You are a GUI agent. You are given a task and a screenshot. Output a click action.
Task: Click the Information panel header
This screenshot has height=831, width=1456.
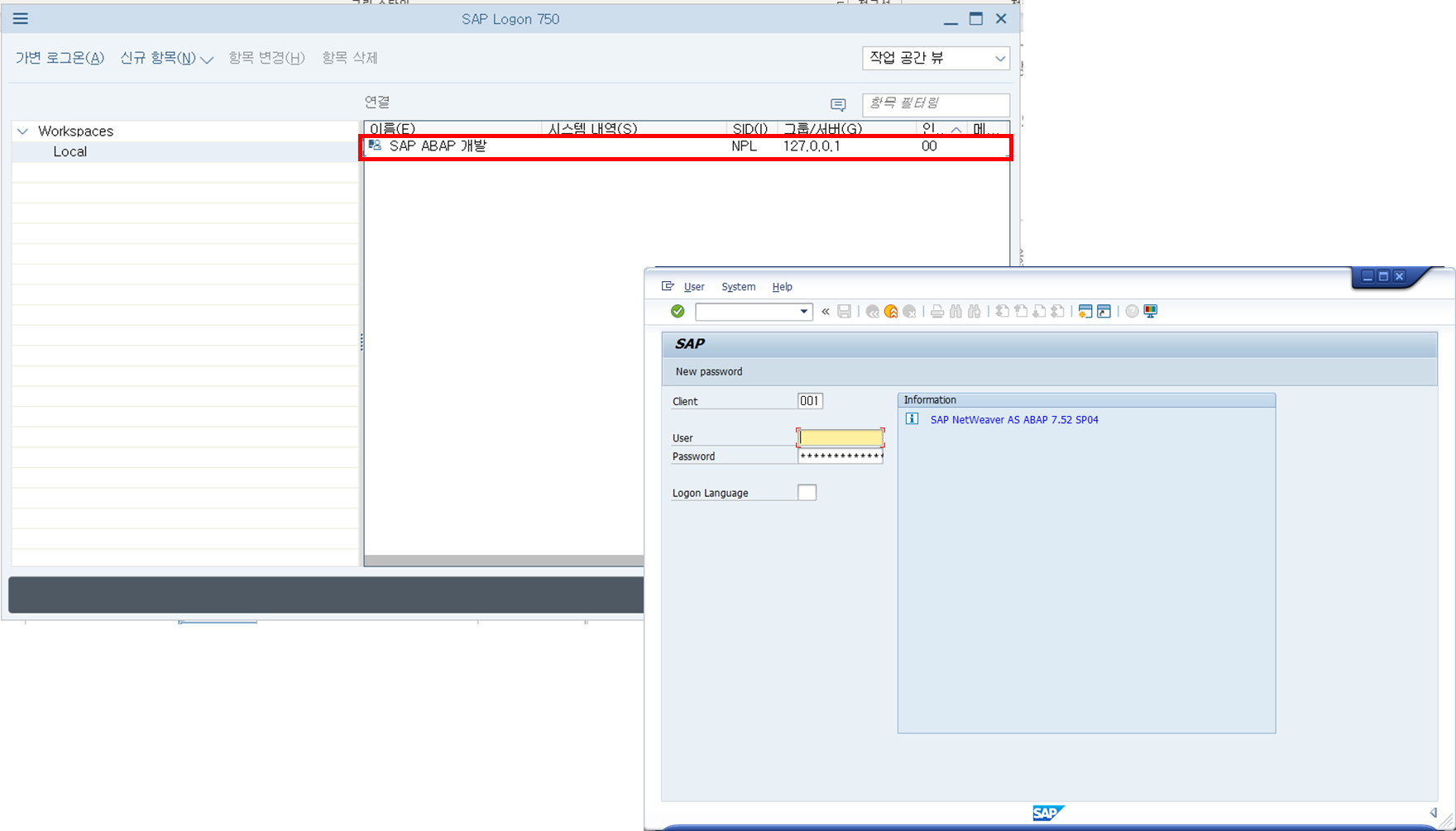tap(1086, 400)
